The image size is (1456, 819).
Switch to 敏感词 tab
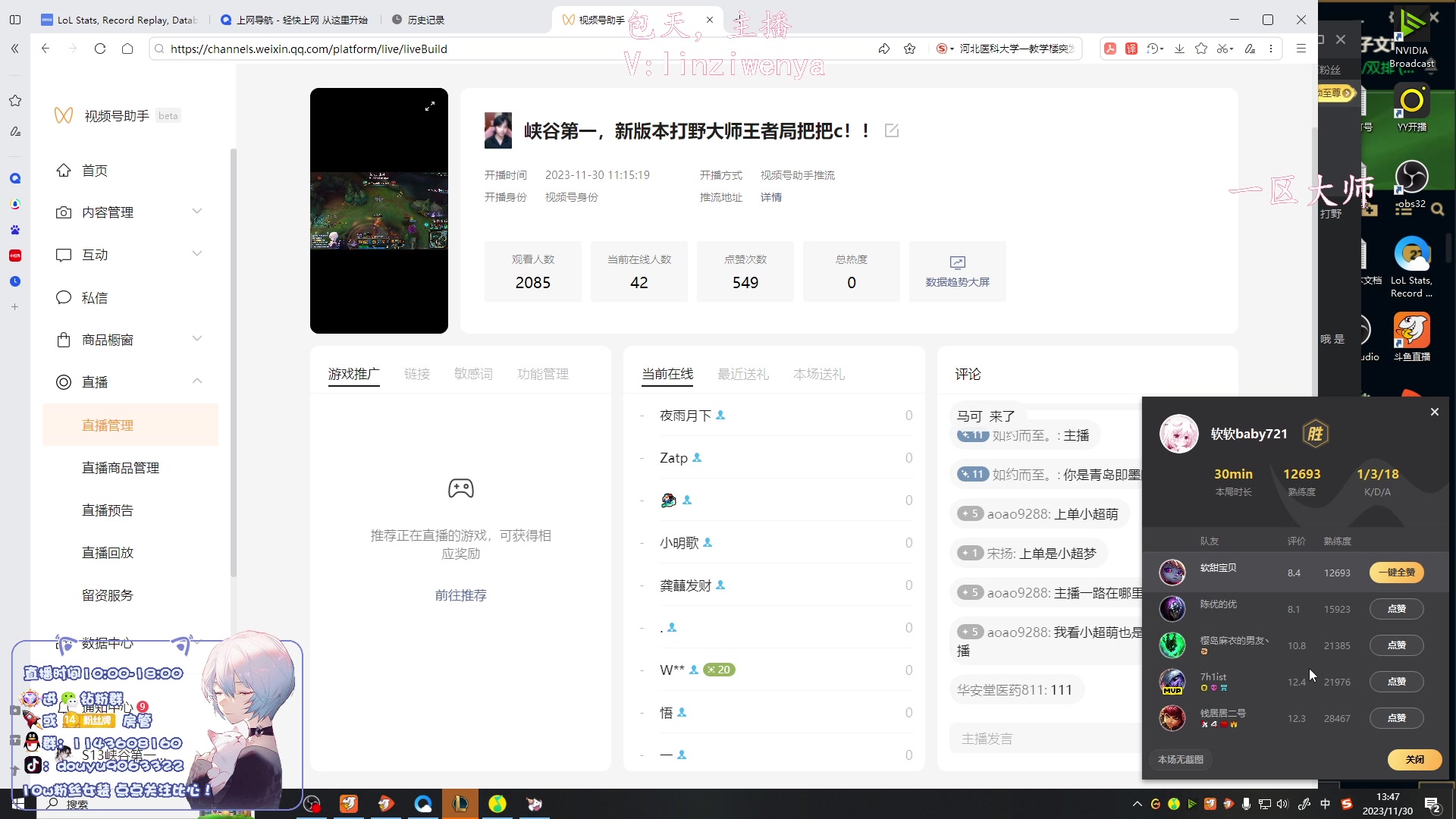473,374
